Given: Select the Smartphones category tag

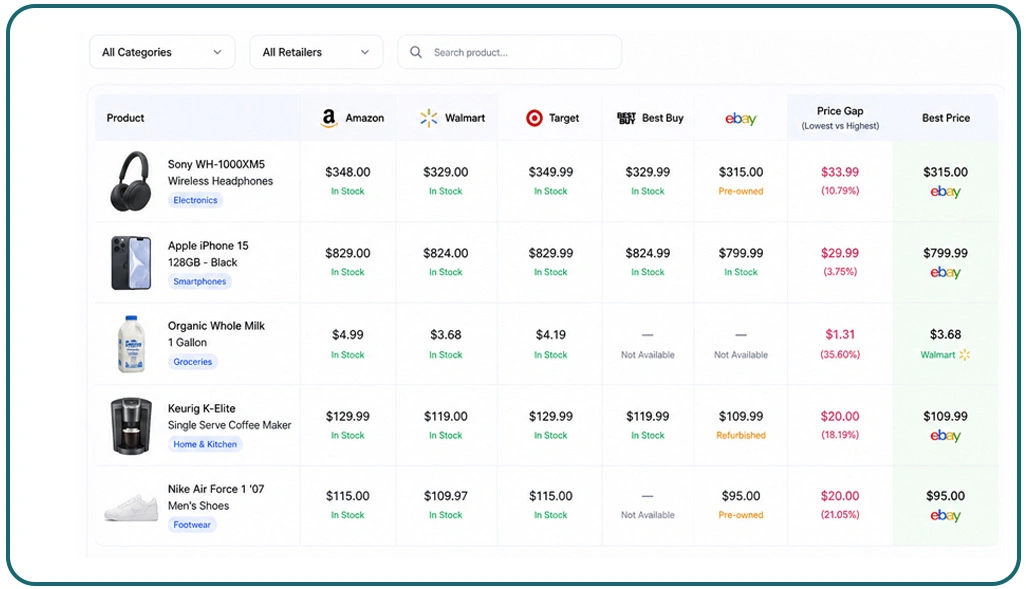Looking at the screenshot, I should [x=200, y=281].
